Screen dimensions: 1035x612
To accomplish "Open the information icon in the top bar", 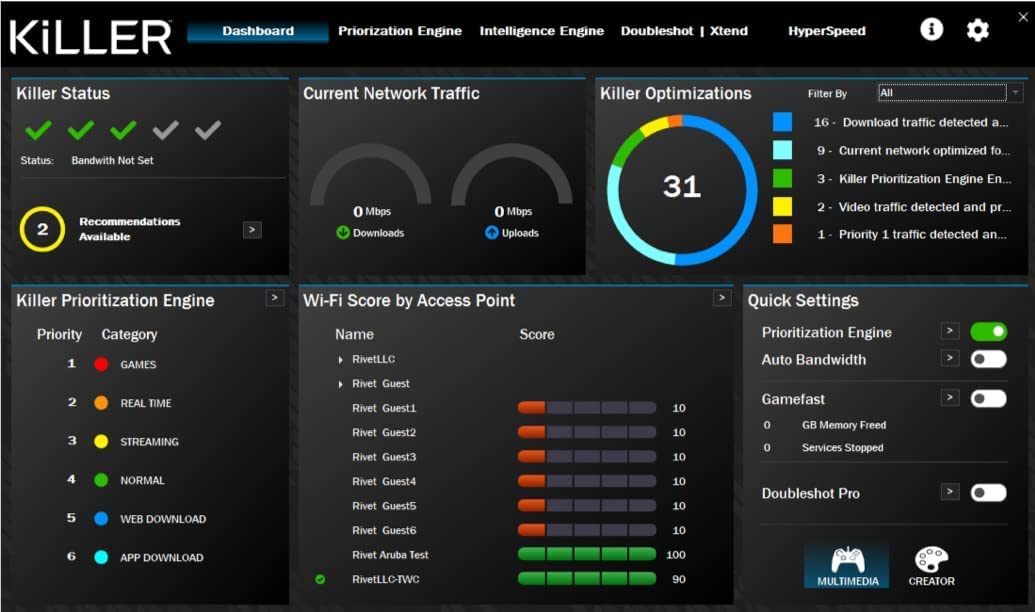I will pyautogui.click(x=931, y=29).
